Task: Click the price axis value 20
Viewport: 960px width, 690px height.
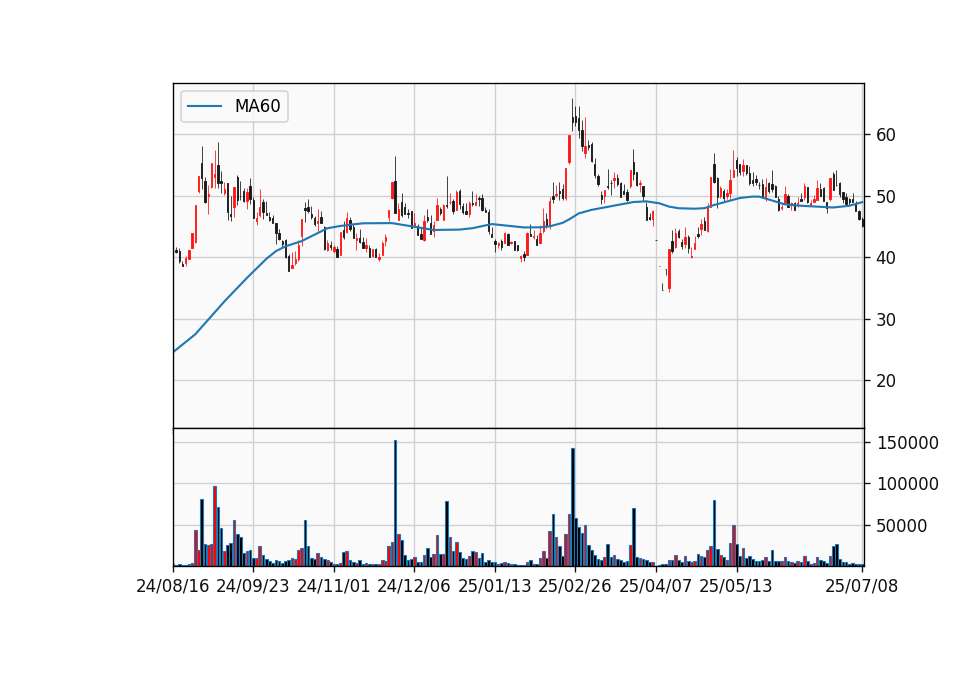Action: tap(886, 381)
